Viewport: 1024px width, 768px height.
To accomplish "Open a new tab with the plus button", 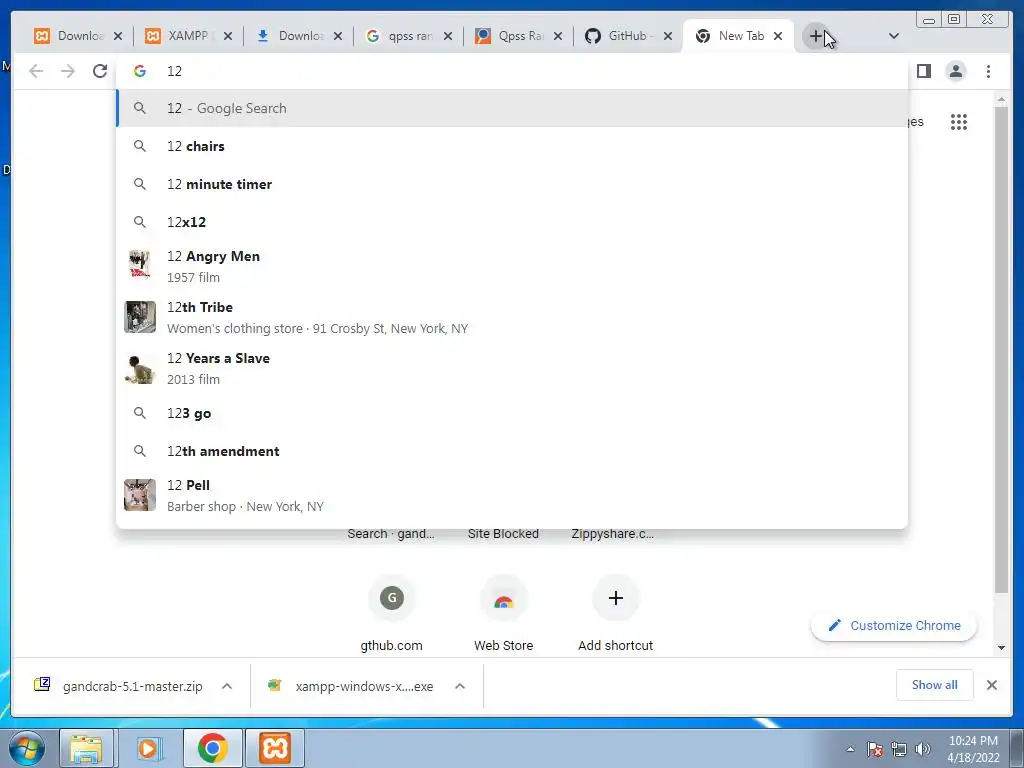I will [815, 36].
